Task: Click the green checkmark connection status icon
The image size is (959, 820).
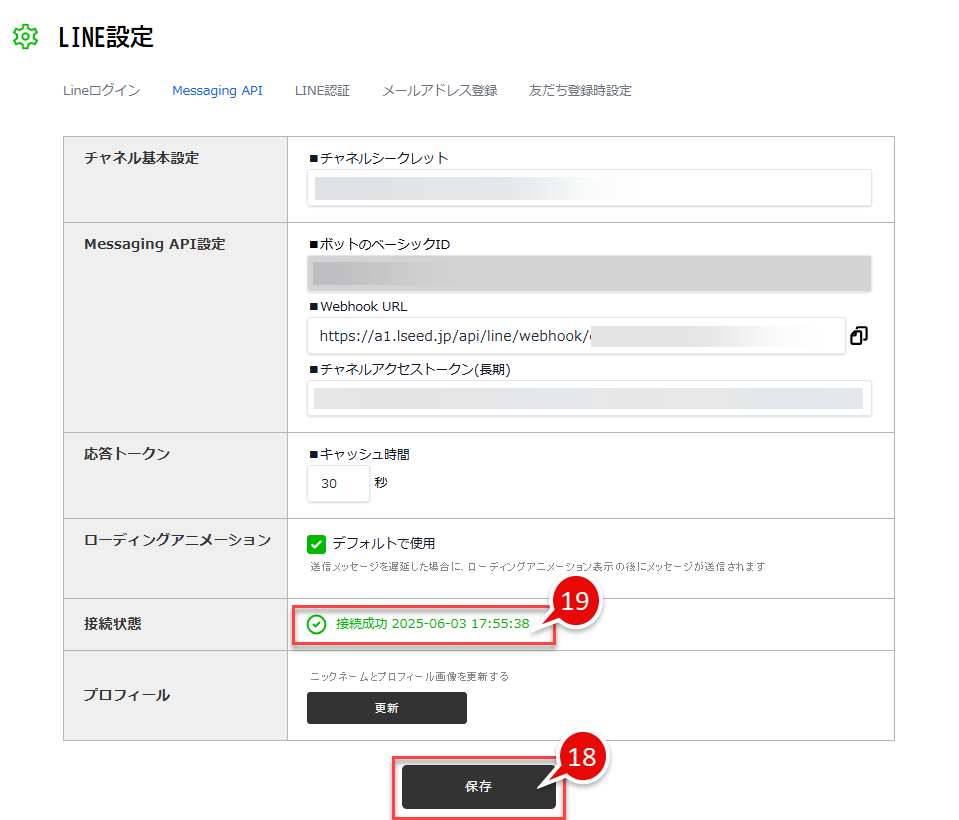Action: pyautogui.click(x=316, y=624)
